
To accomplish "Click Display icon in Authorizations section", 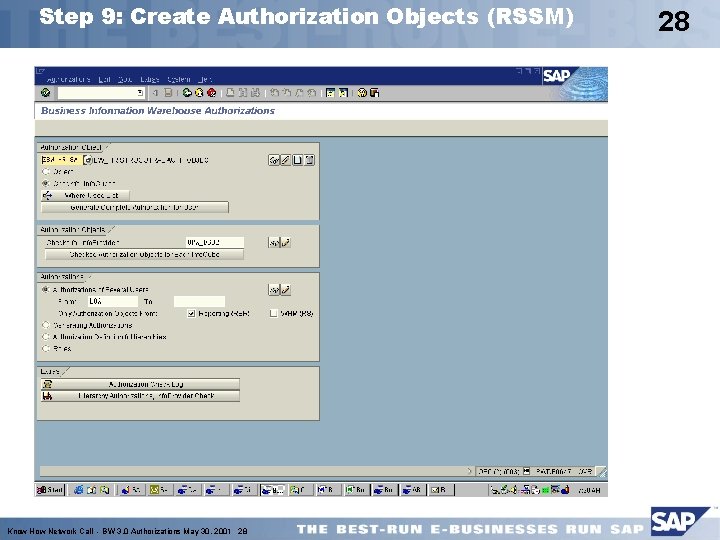I will point(274,290).
